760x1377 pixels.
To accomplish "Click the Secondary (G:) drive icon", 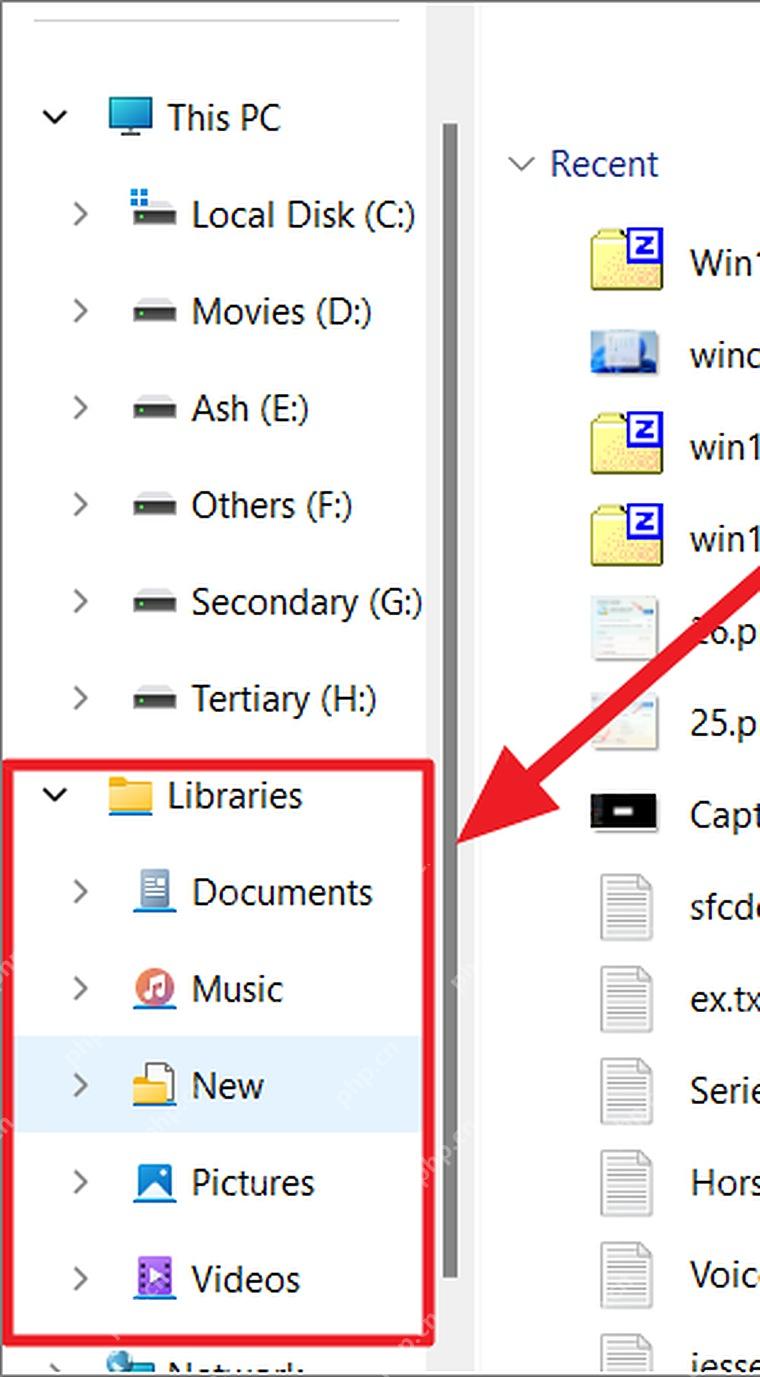I will tap(154, 604).
